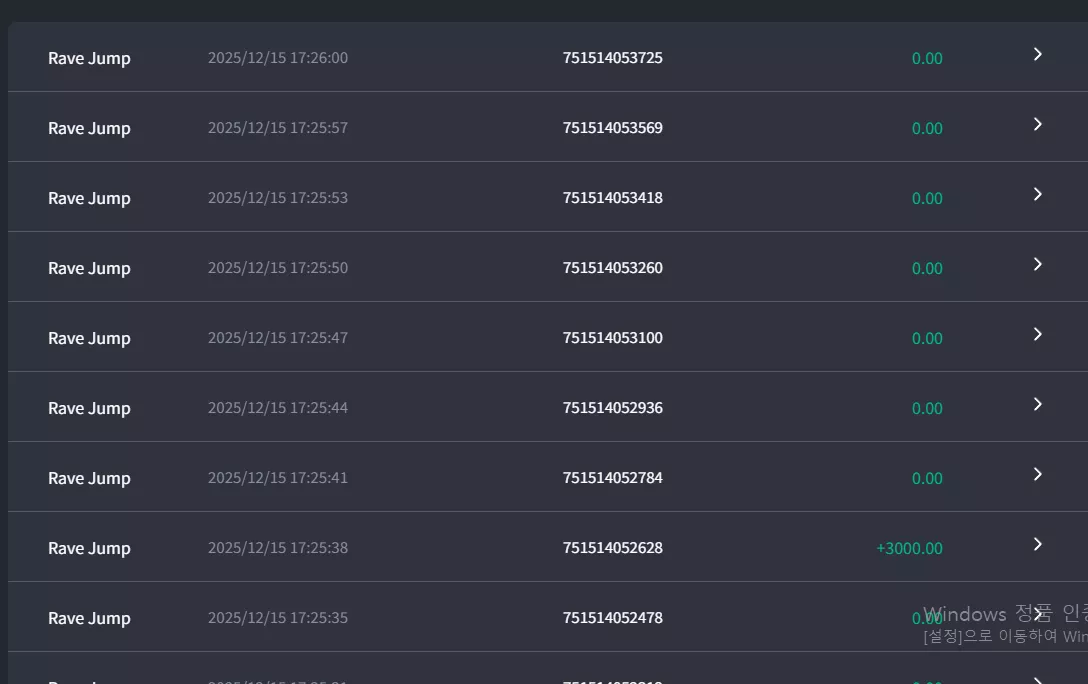This screenshot has height=684, width=1088.
Task: Open chevron for the 17:25:57 record
Action: [1037, 124]
